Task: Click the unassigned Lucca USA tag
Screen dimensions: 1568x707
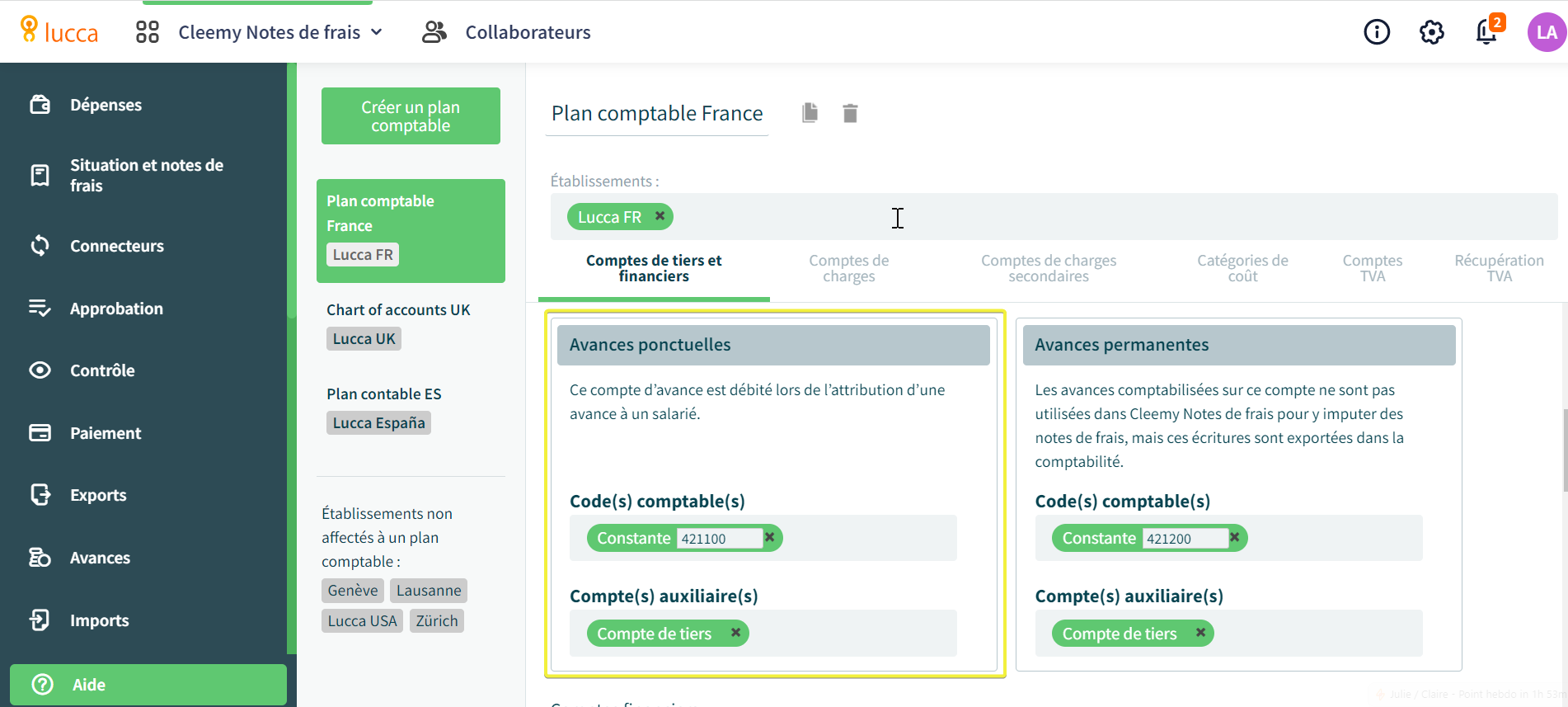Action: click(362, 621)
